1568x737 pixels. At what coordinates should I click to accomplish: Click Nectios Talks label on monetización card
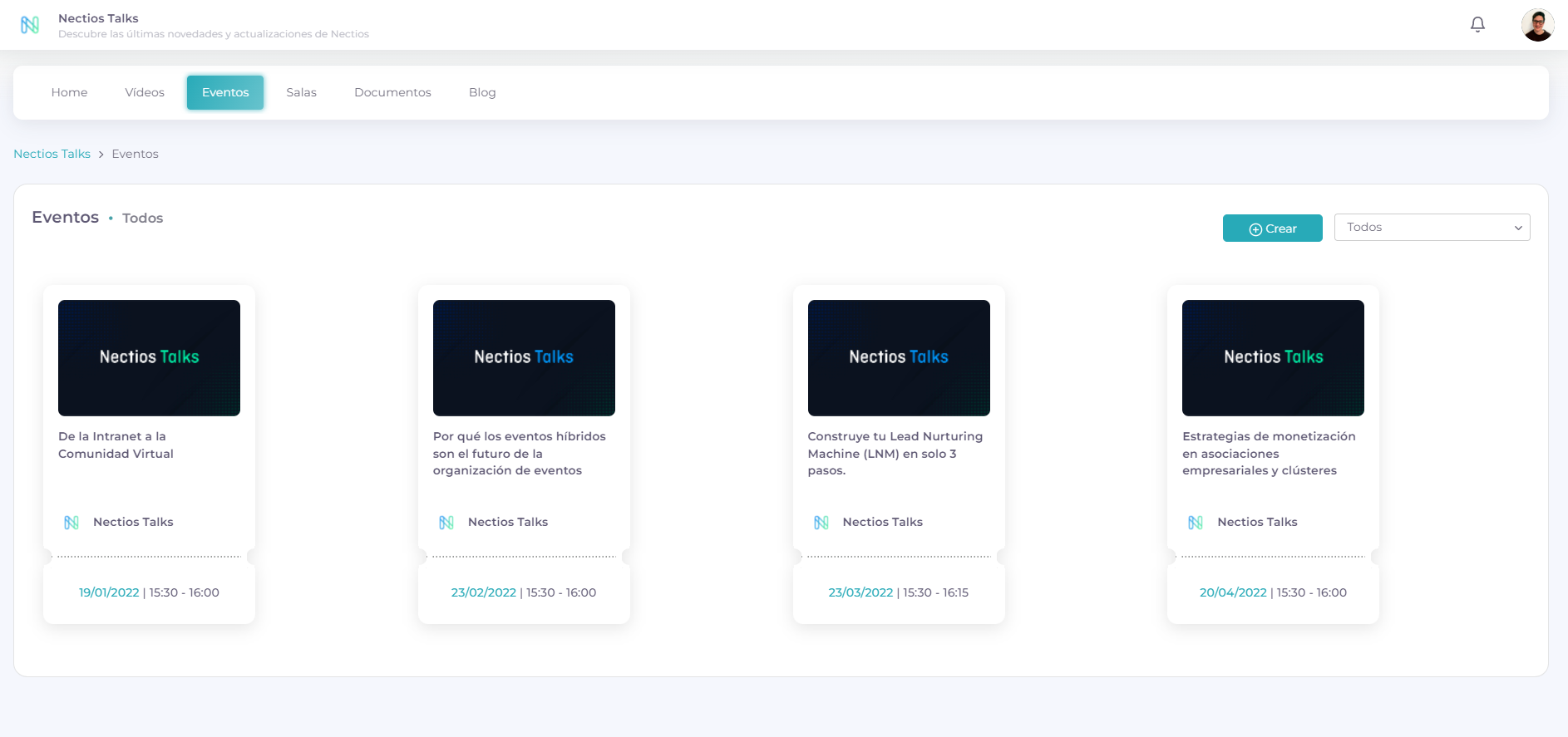pos(1257,522)
